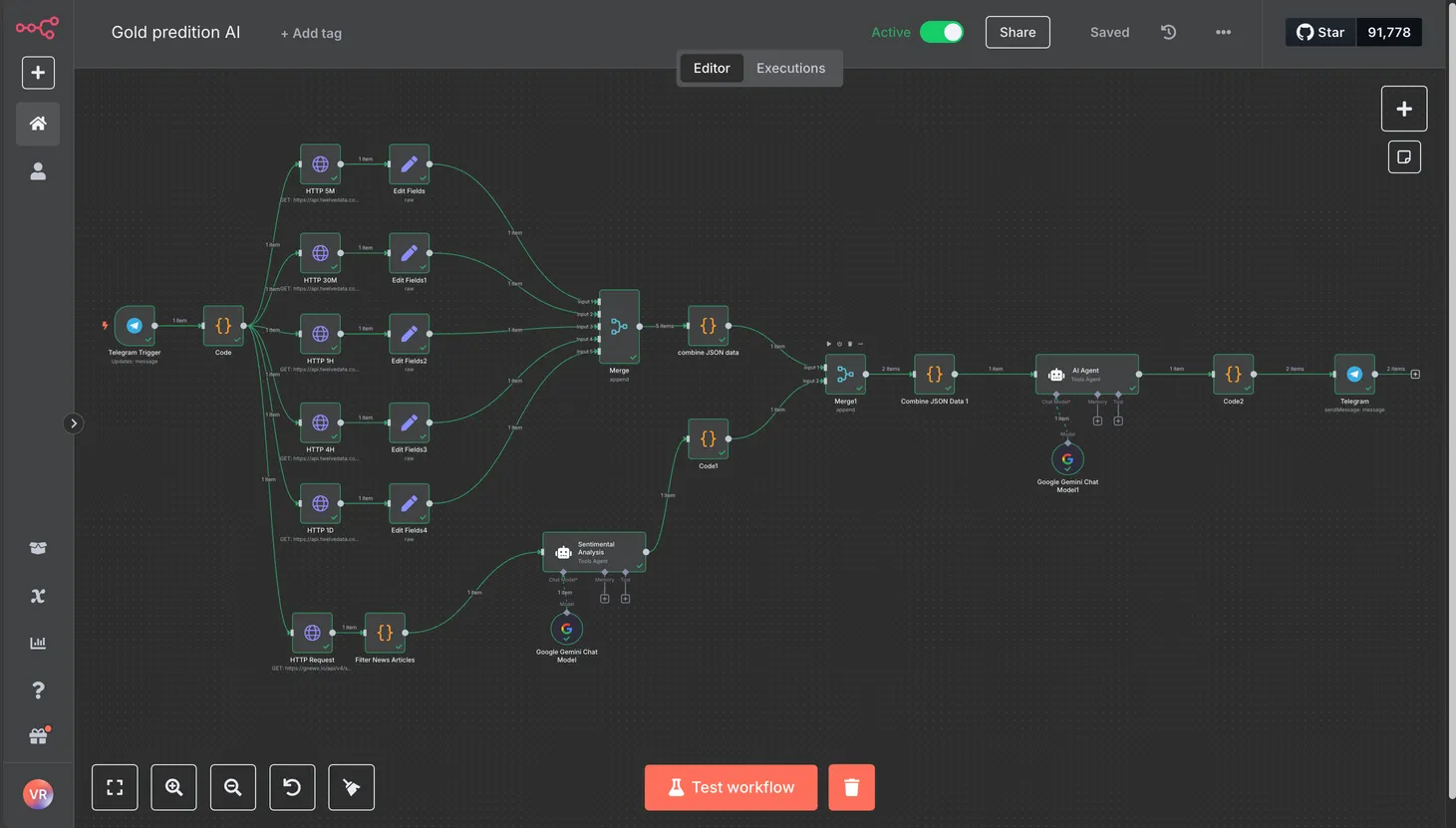Image resolution: width=1456 pixels, height=828 pixels.
Task: Open the AI Agent node
Action: pyautogui.click(x=1086, y=375)
